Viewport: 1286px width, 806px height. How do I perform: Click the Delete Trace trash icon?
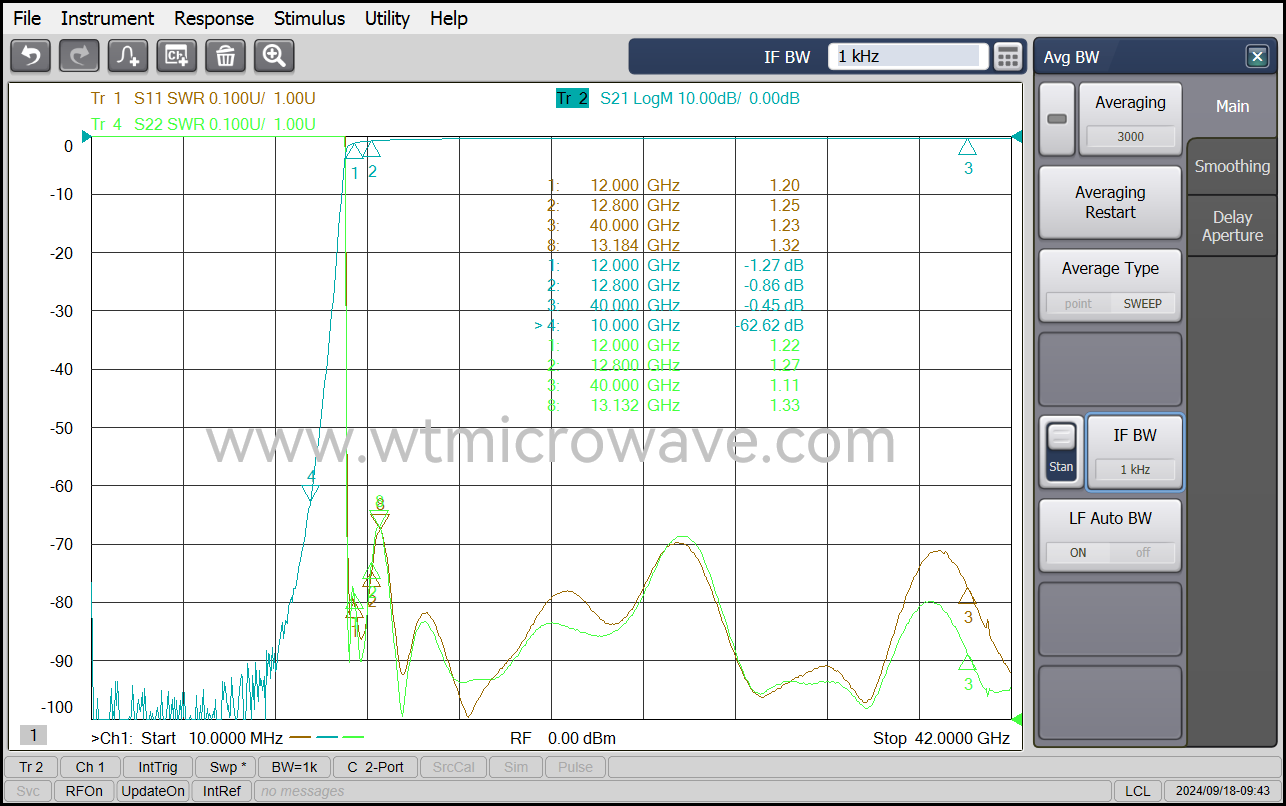coord(226,56)
